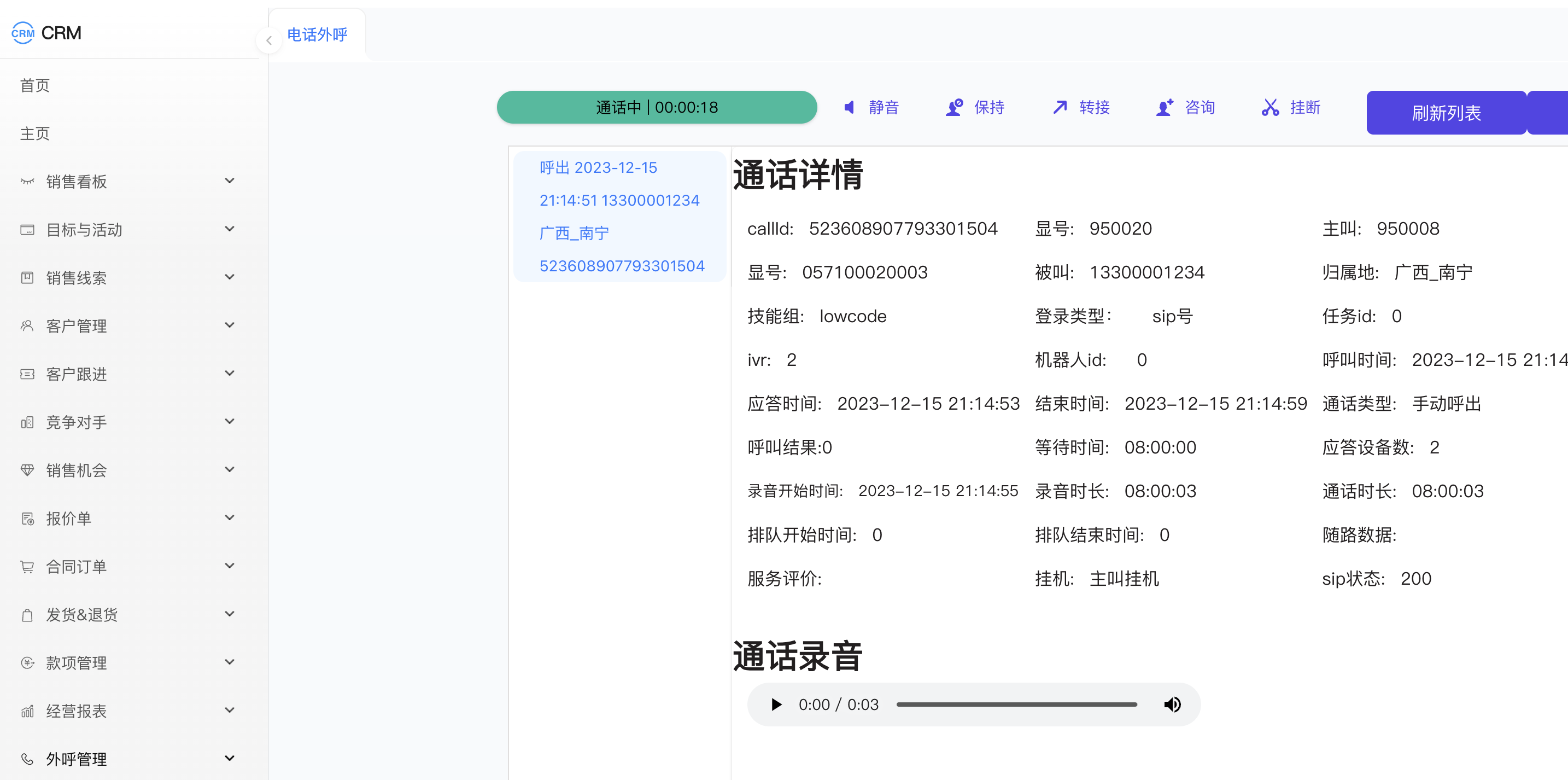Open the 主页 menu item
1568x780 pixels.
34,133
